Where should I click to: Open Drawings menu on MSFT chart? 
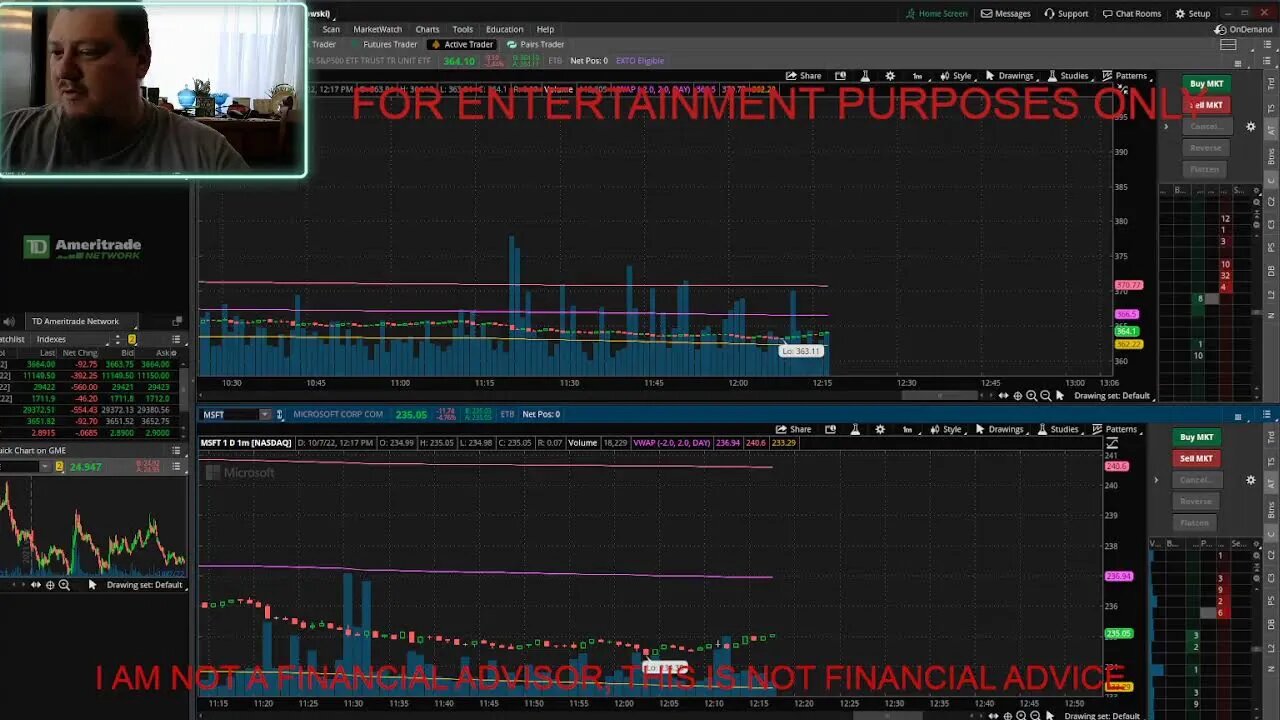(999, 430)
